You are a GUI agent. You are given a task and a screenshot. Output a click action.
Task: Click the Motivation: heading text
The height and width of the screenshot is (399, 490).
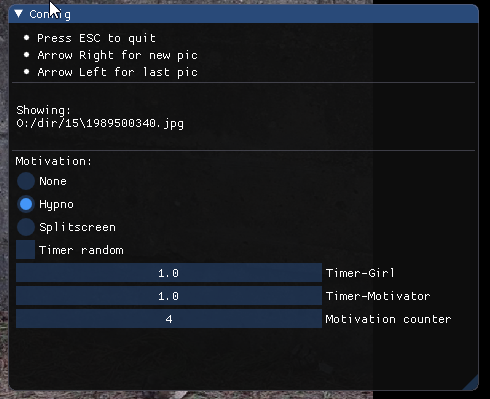coord(53,161)
